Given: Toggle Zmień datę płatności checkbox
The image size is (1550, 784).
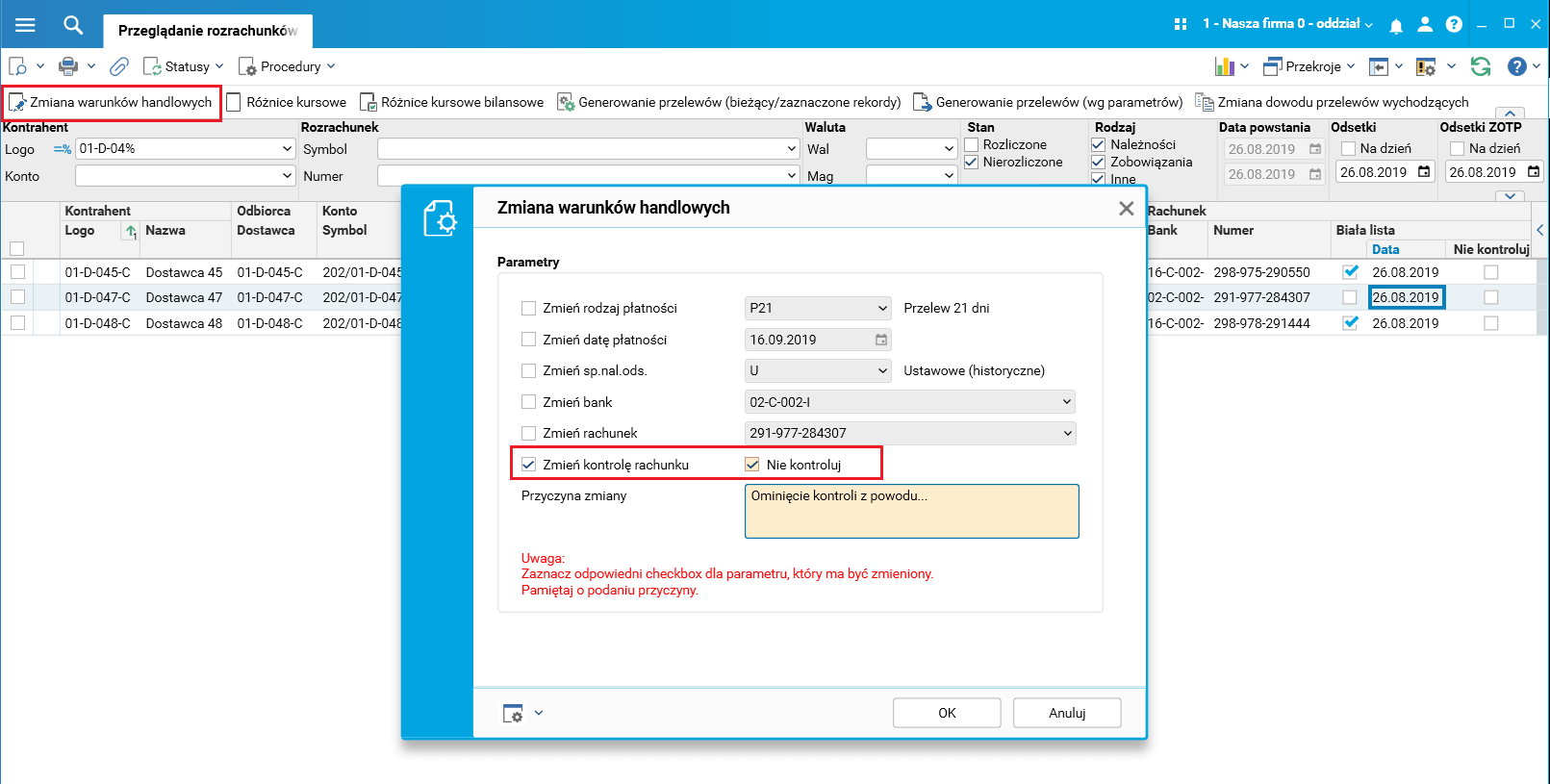Looking at the screenshot, I should pyautogui.click(x=528, y=340).
